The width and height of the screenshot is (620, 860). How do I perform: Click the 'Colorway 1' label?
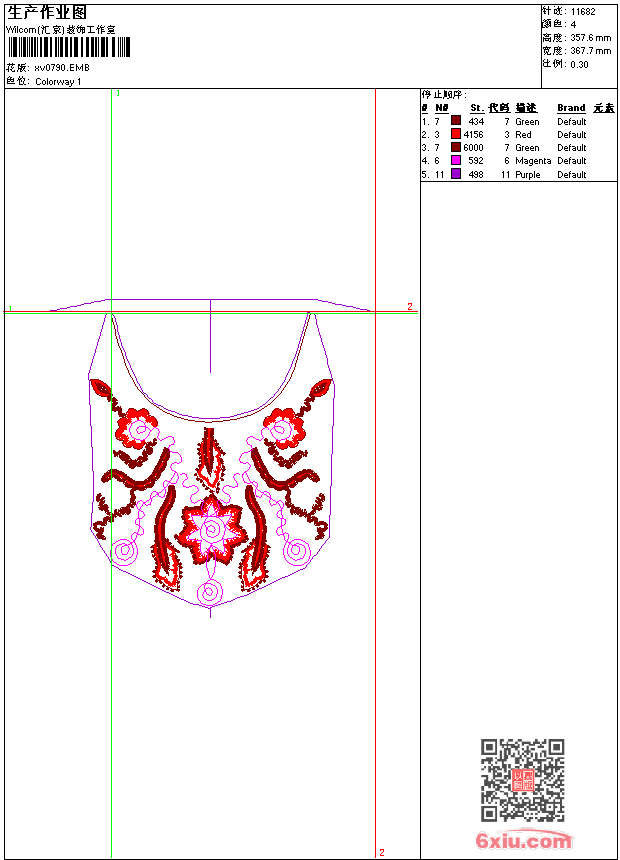58,82
